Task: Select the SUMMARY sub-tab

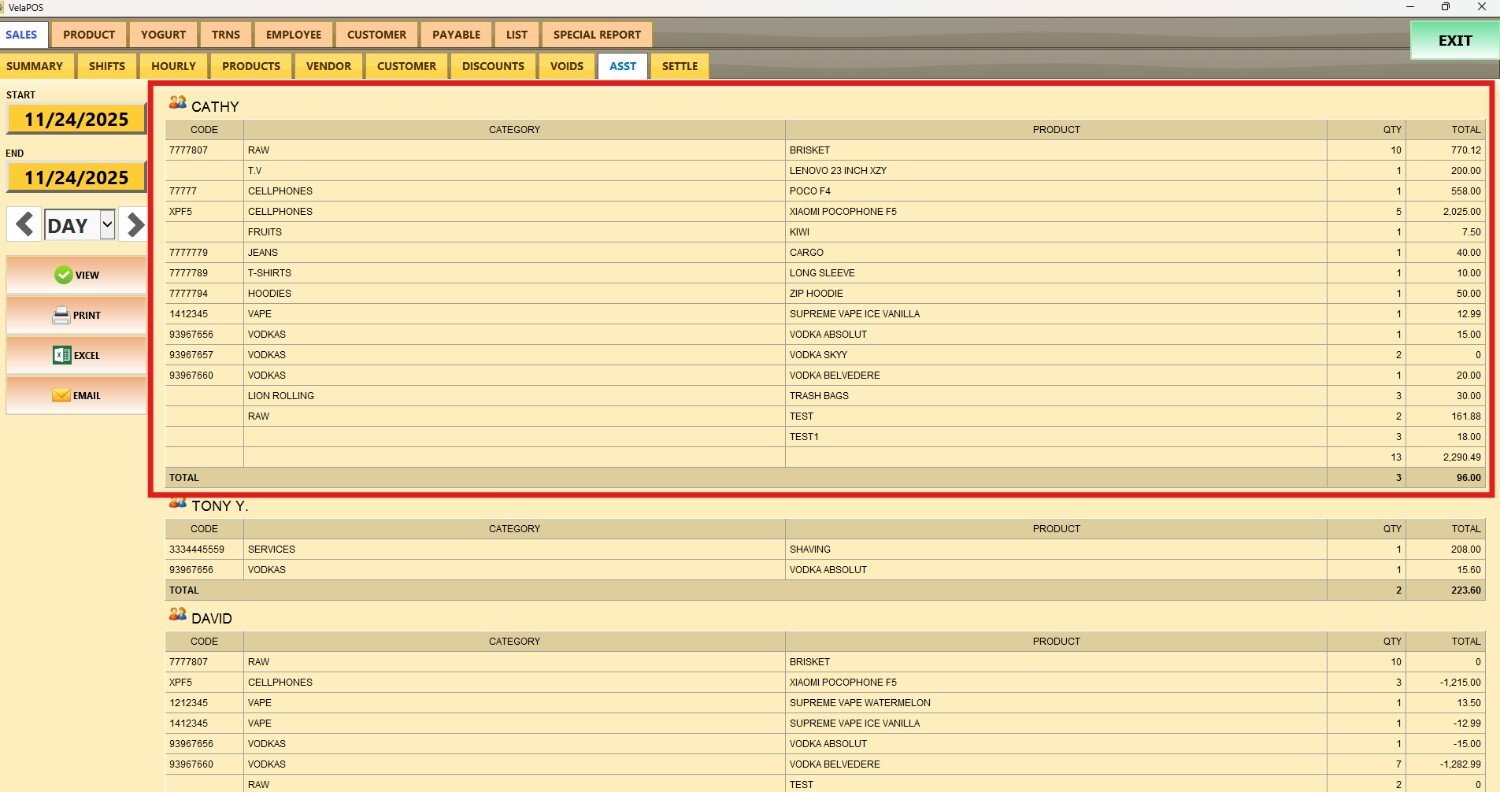Action: tap(35, 66)
